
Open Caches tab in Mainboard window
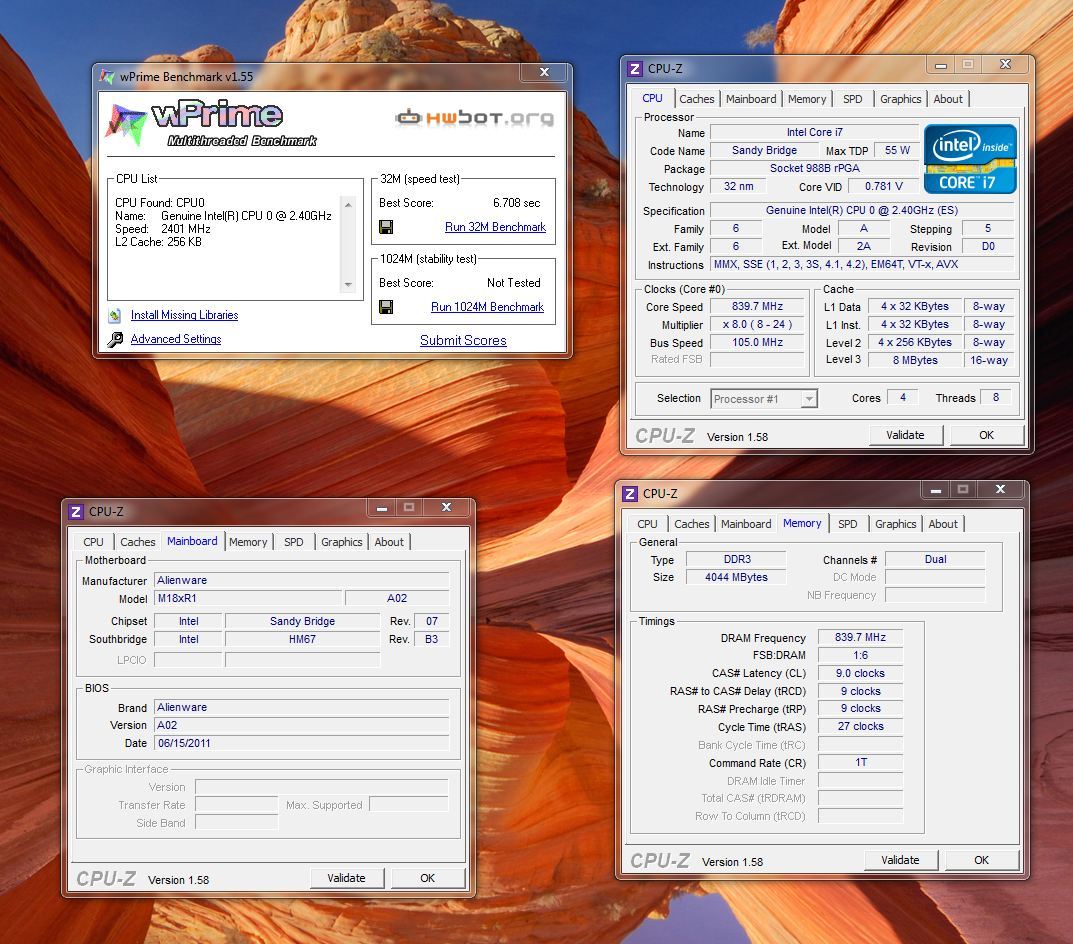tap(138, 541)
